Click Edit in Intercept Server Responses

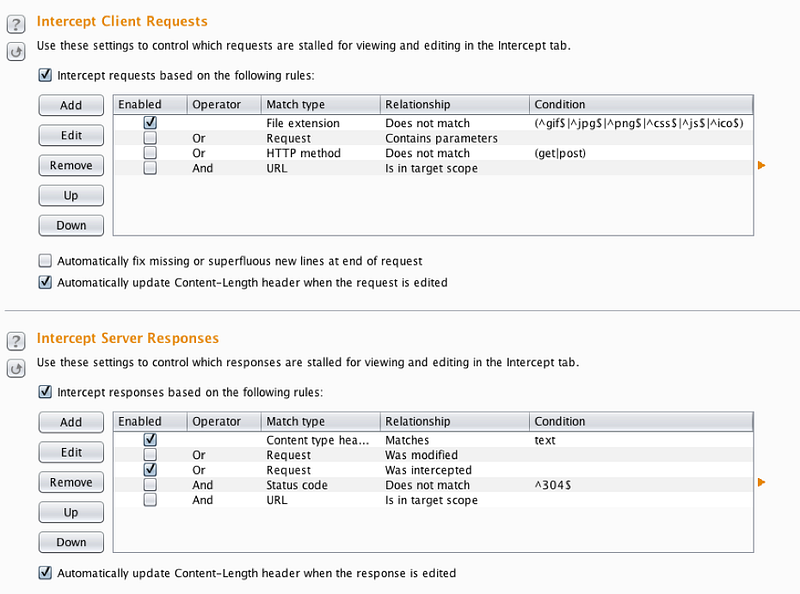pos(71,452)
